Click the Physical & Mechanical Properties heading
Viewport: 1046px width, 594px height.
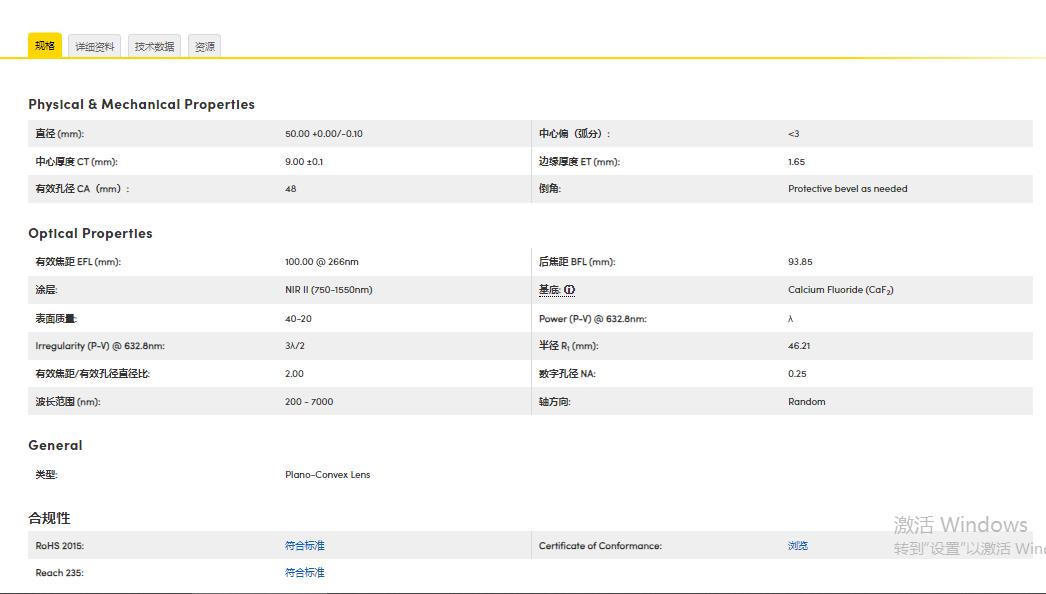[141, 104]
